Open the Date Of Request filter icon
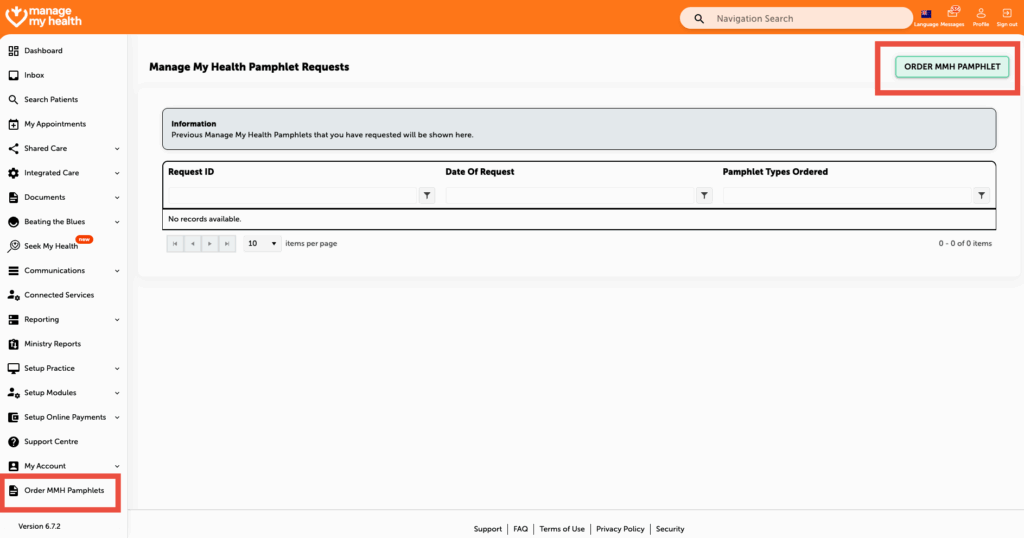The width and height of the screenshot is (1024, 538). pos(704,196)
